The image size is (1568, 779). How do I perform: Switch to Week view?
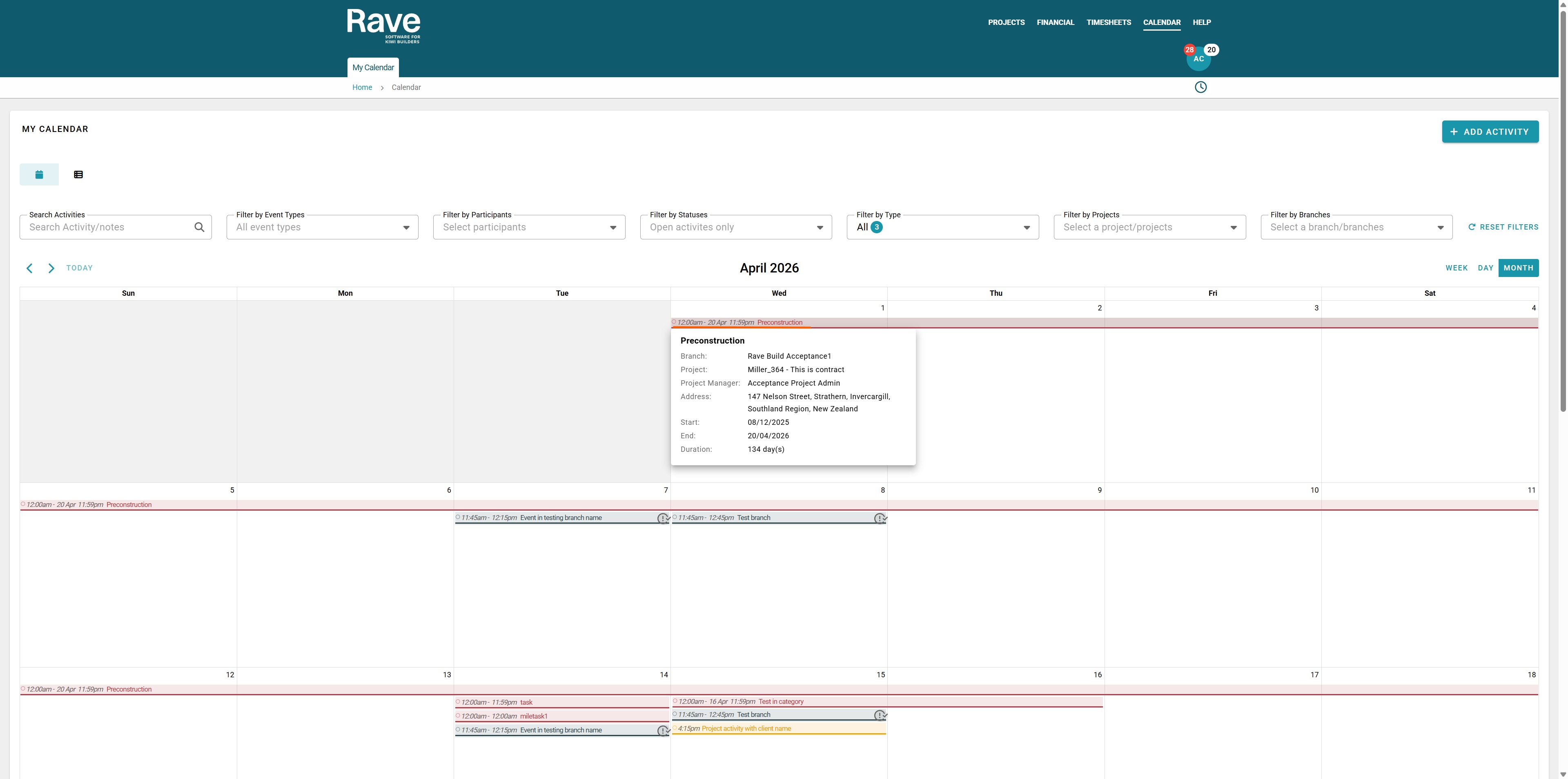point(1456,268)
